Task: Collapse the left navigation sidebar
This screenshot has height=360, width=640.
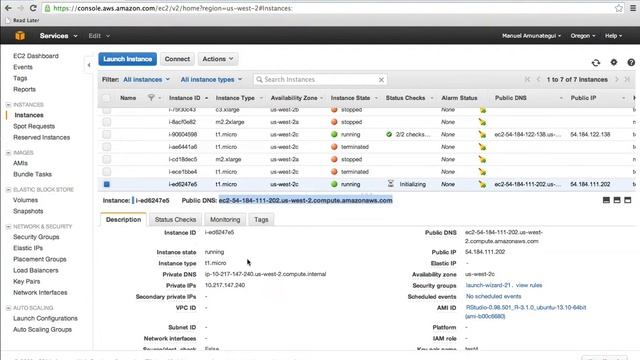Action: pos(89,64)
